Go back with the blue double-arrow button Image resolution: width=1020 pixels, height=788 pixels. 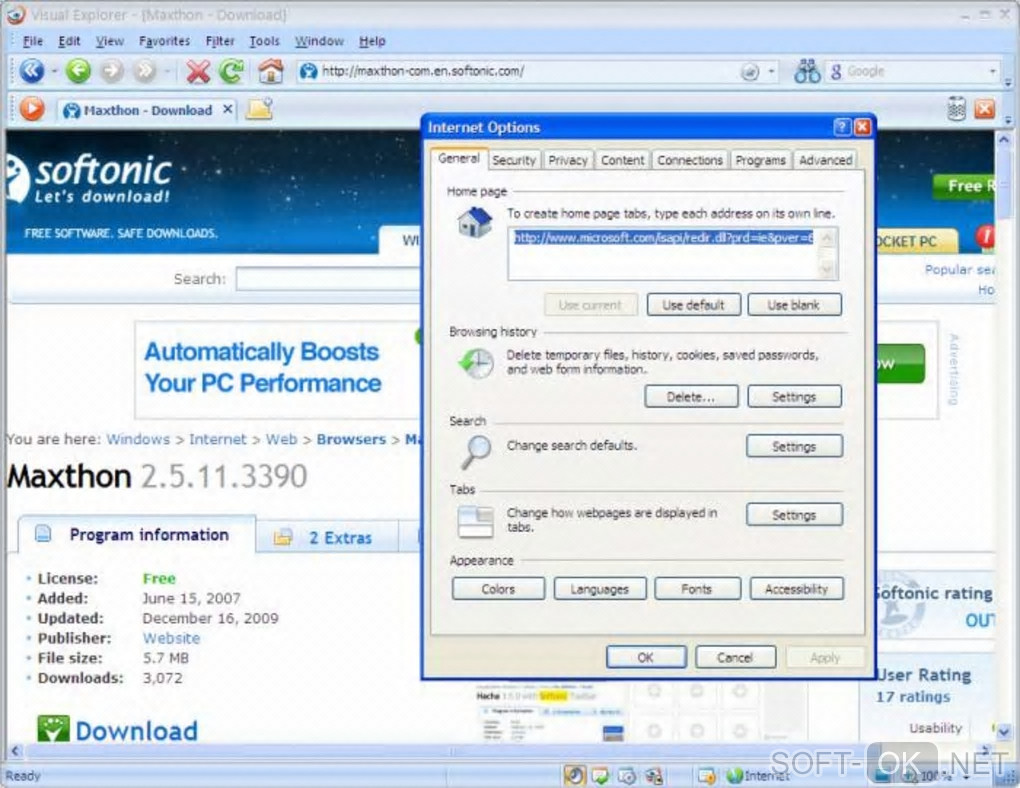pos(31,71)
